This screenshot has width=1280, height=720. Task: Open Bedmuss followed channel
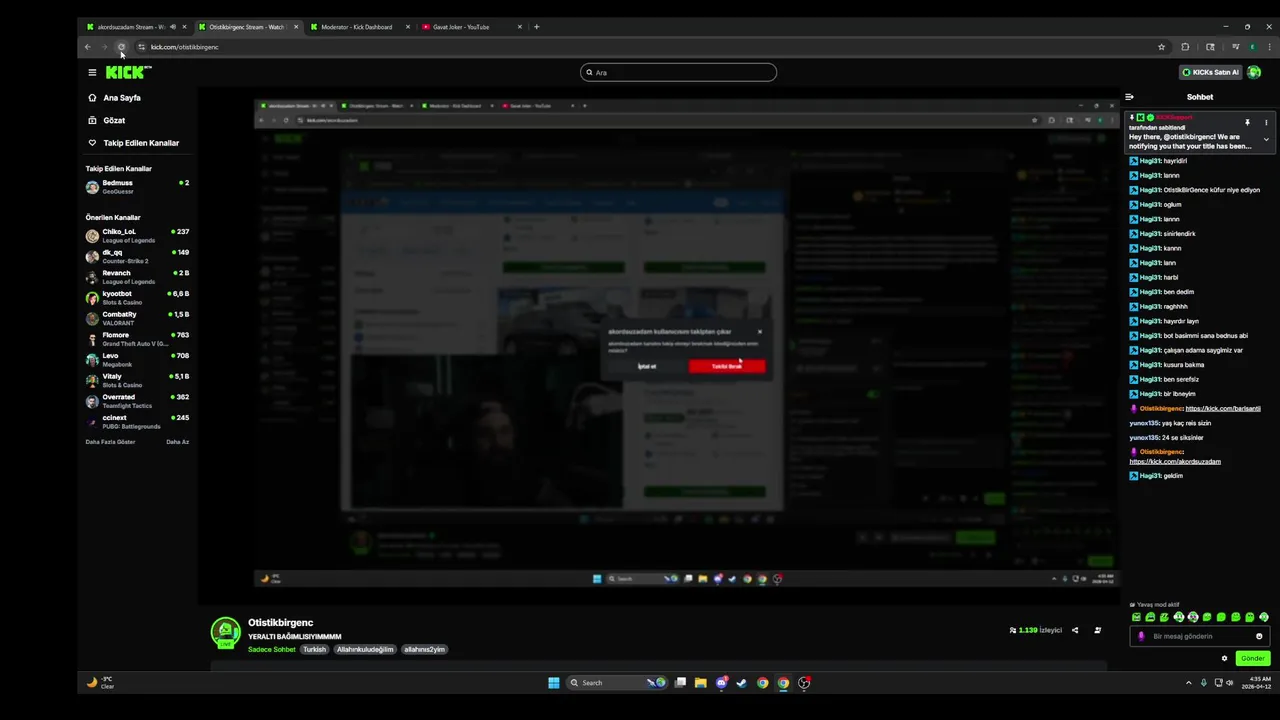137,186
